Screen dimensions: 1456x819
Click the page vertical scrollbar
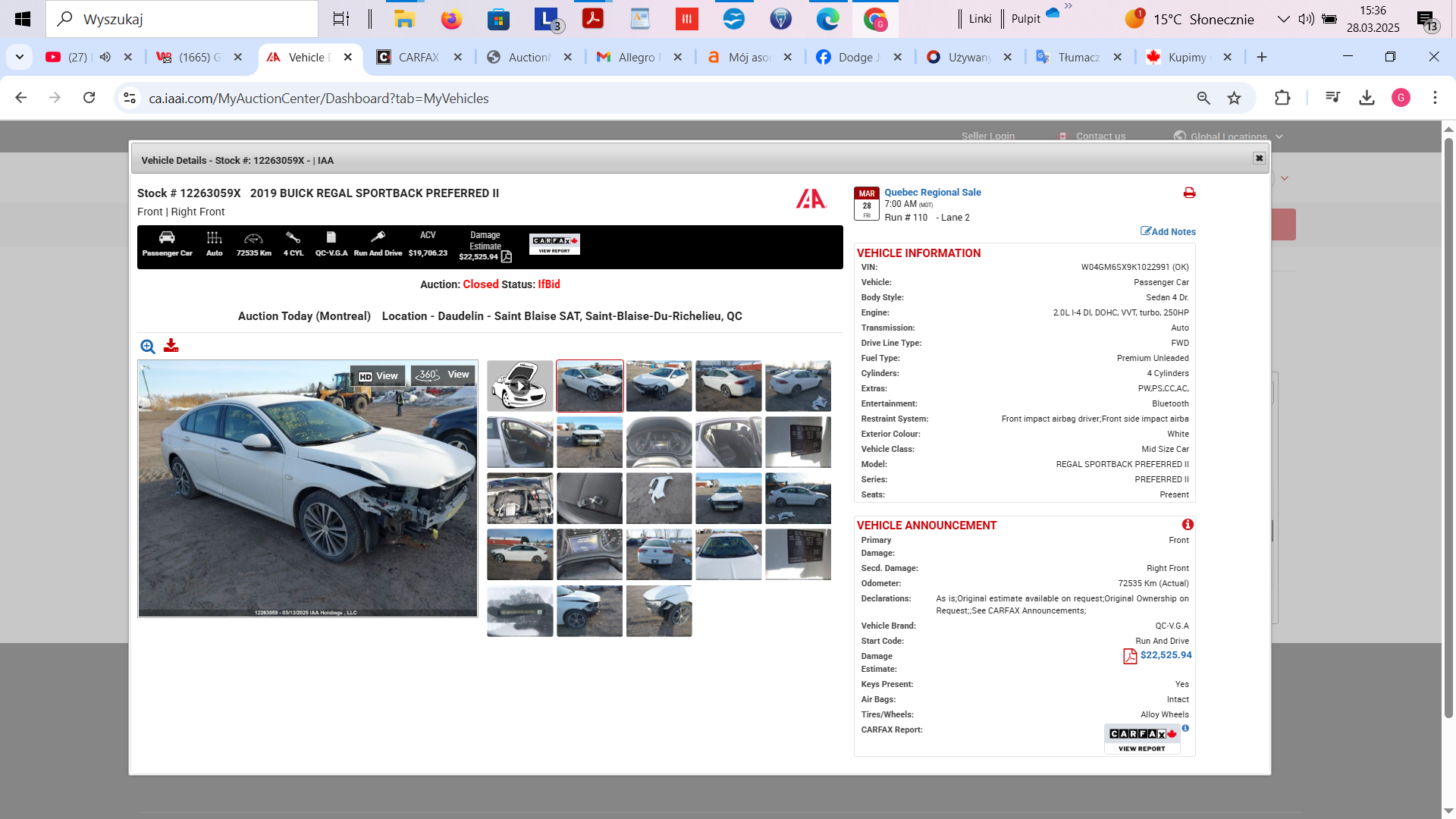coord(1448,428)
